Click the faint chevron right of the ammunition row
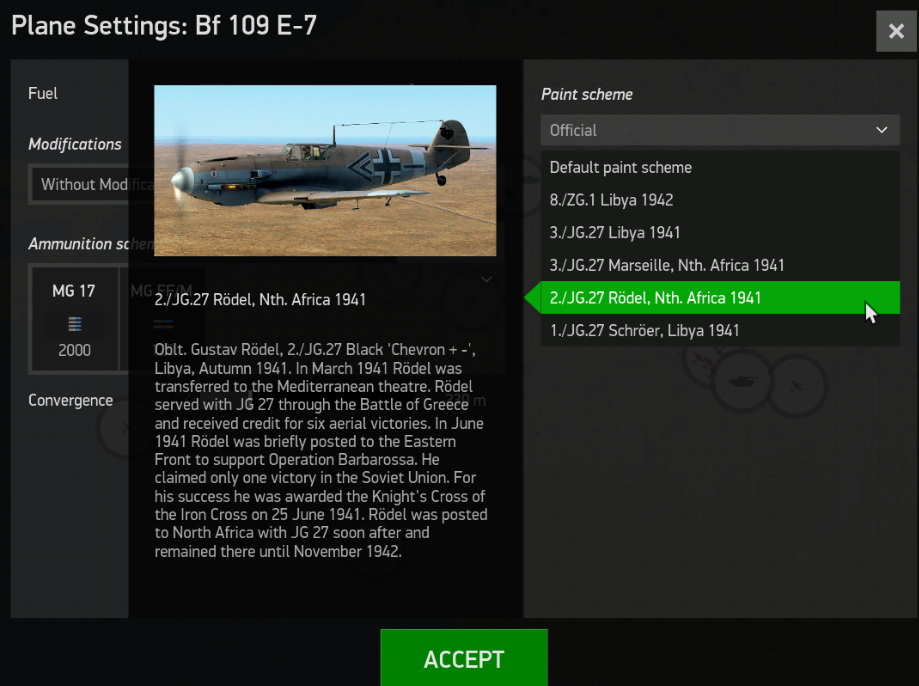Image resolution: width=919 pixels, height=686 pixels. pos(487,279)
